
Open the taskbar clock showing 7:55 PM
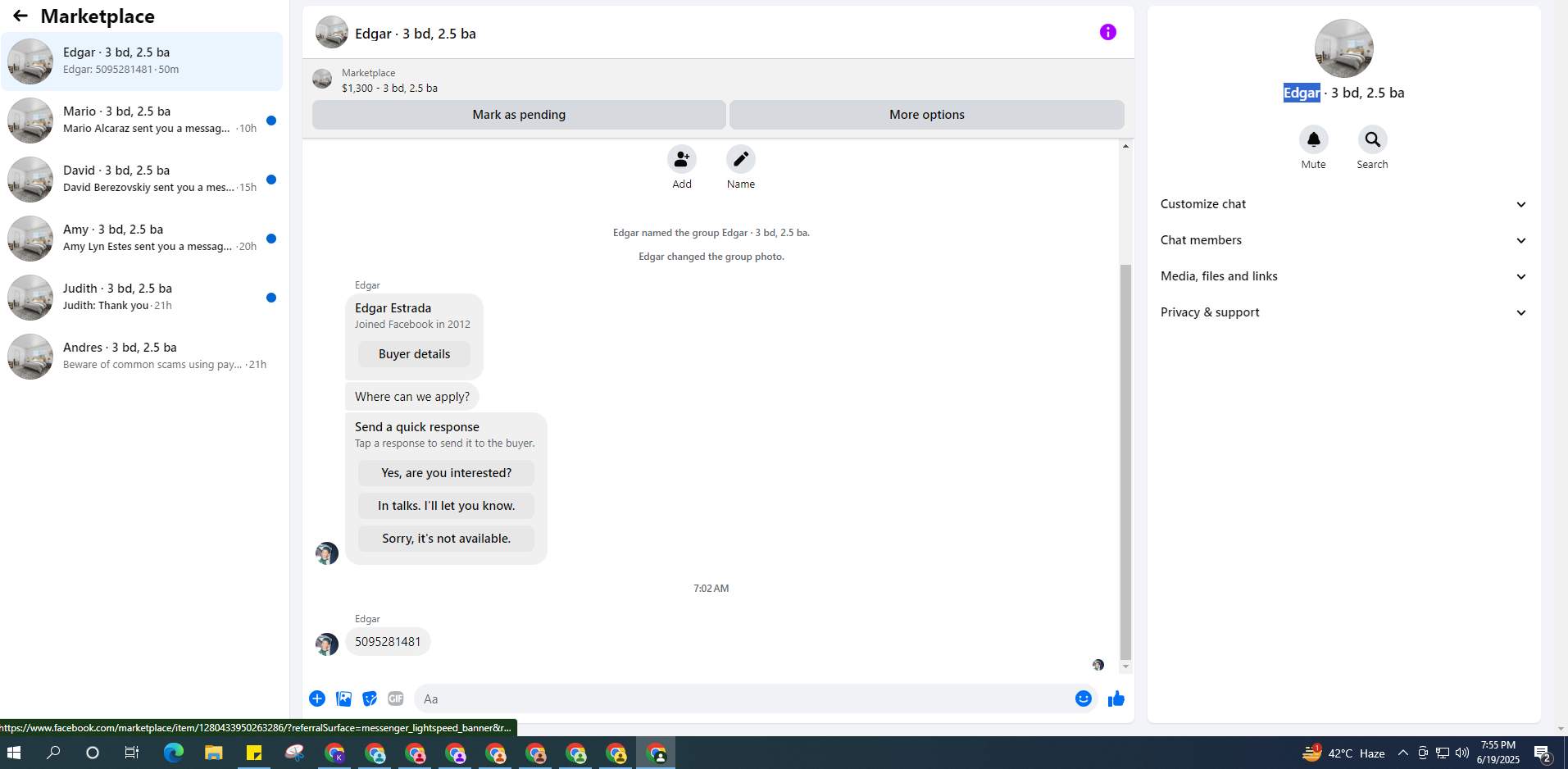tap(1498, 753)
